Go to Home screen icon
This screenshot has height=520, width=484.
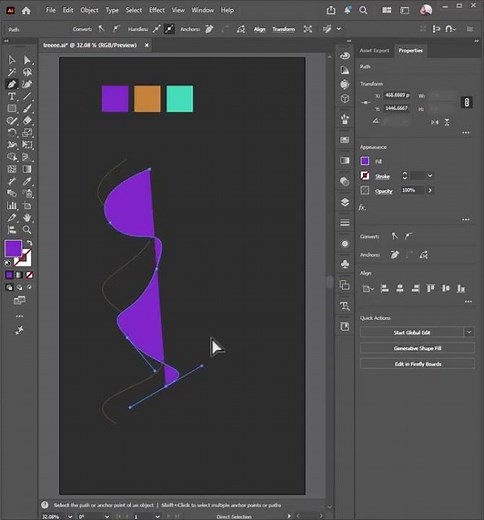[x=26, y=10]
